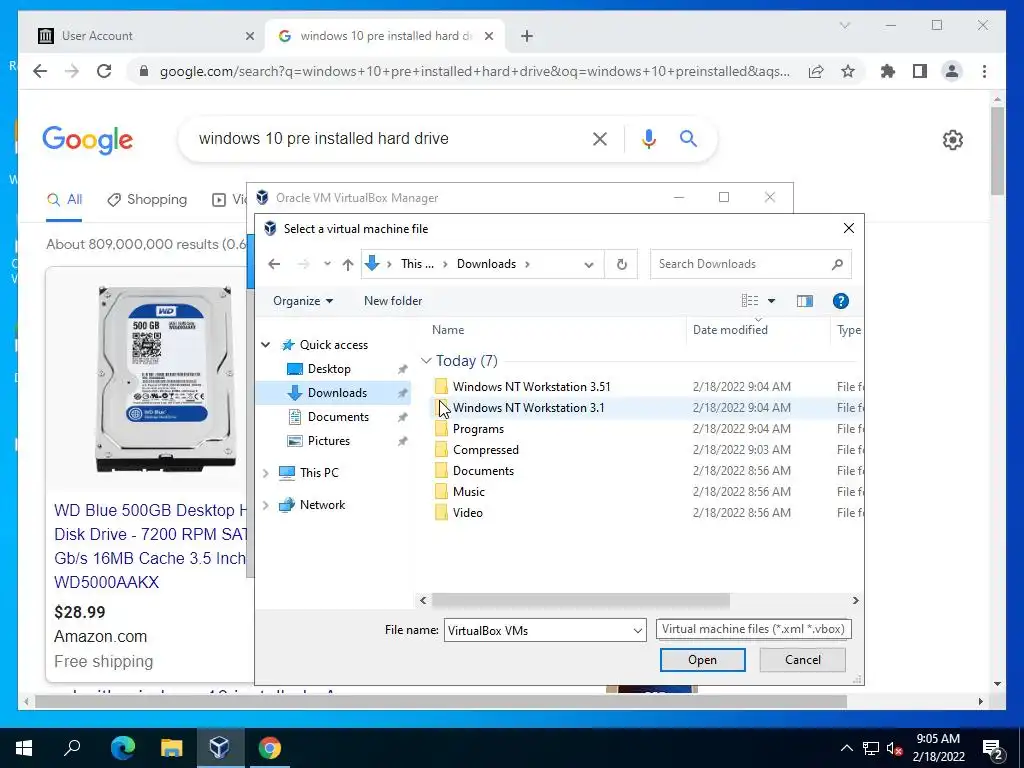
Task: Share this page icon in Chrome
Action: tap(816, 71)
